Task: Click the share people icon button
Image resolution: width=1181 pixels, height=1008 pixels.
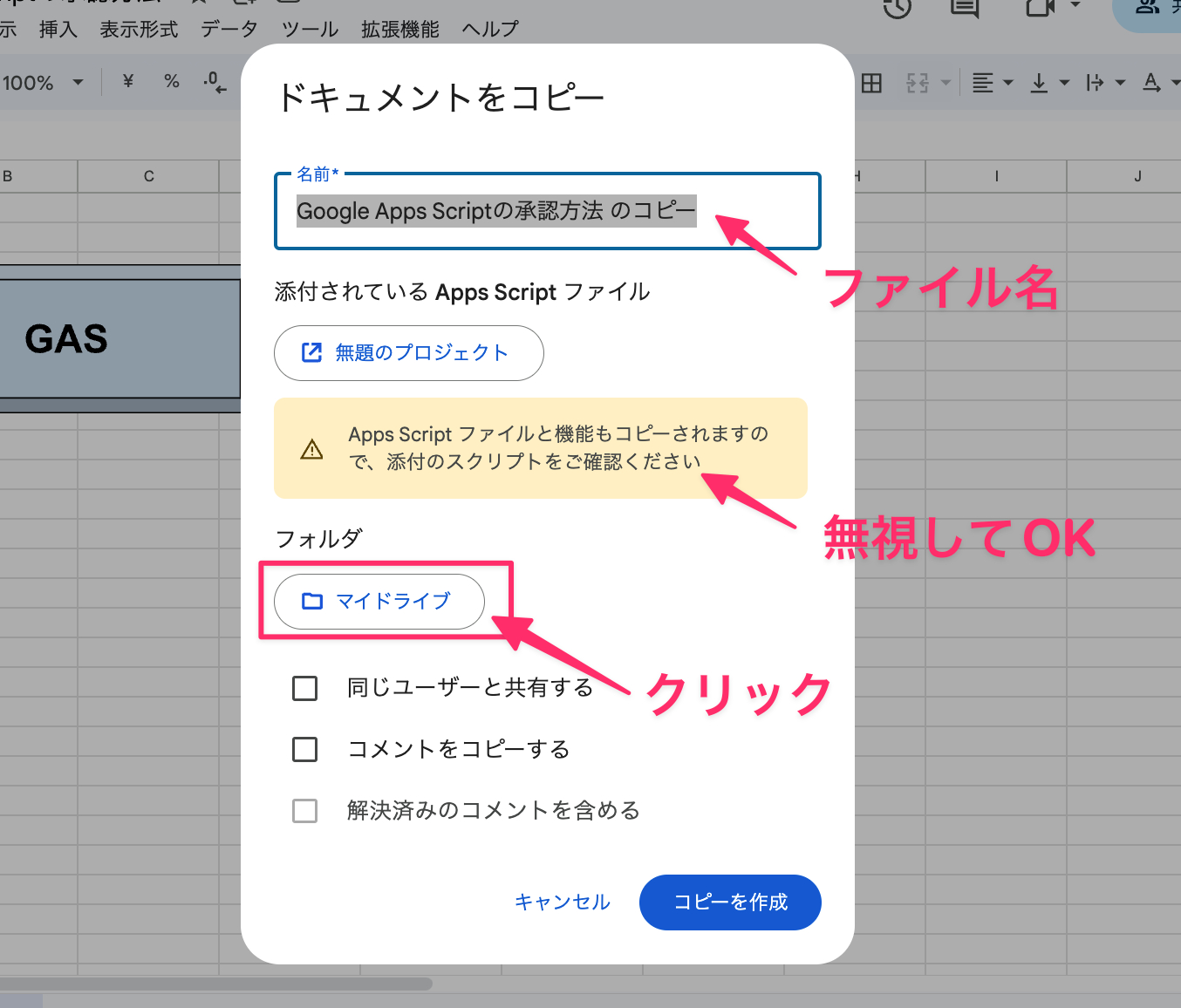Action: click(1147, 9)
